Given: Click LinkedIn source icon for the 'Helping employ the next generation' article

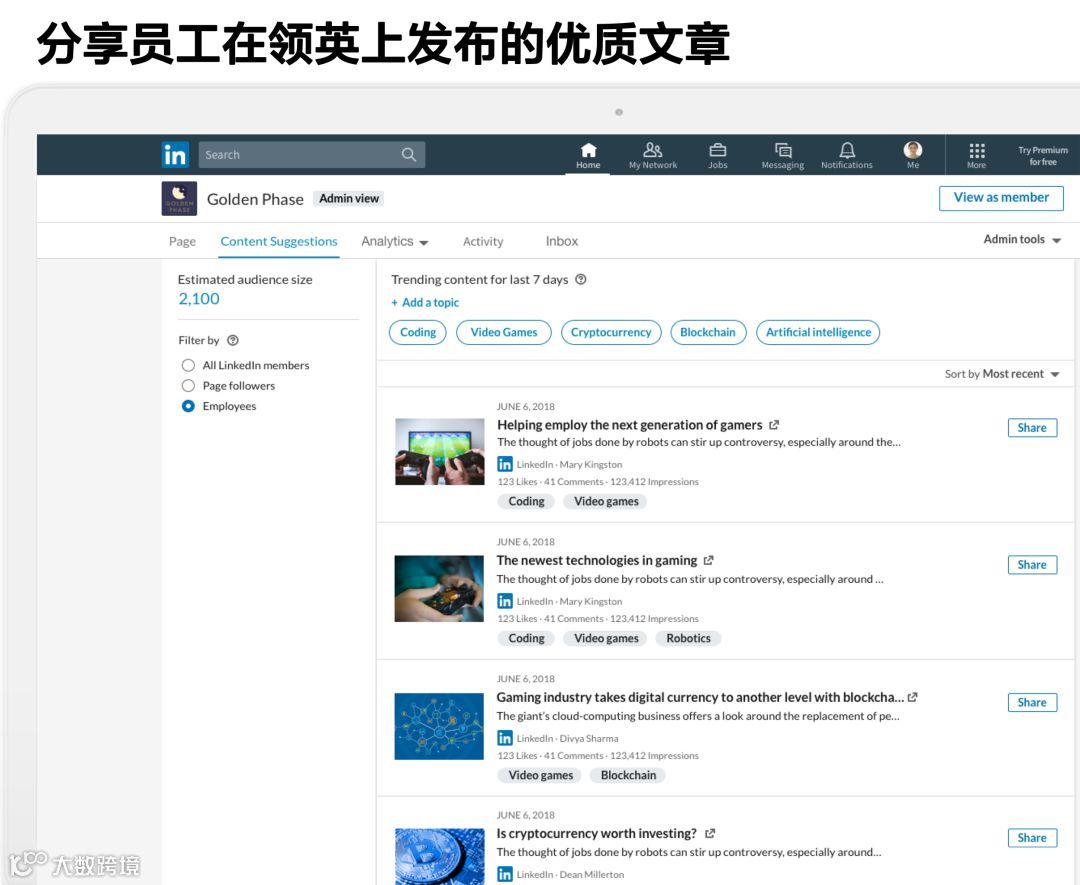Looking at the screenshot, I should 505,464.
